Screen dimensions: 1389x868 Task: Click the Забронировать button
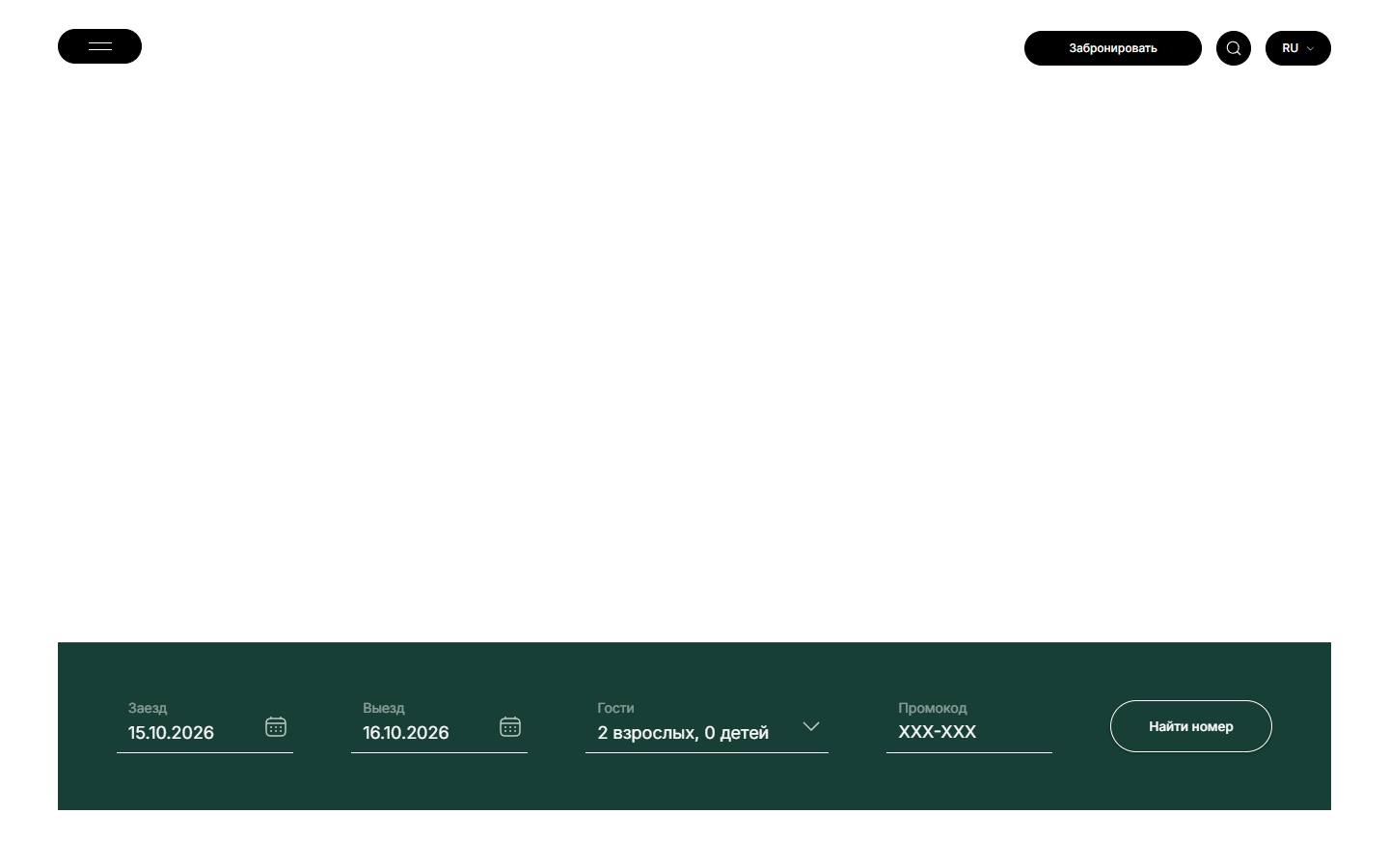(x=1113, y=48)
